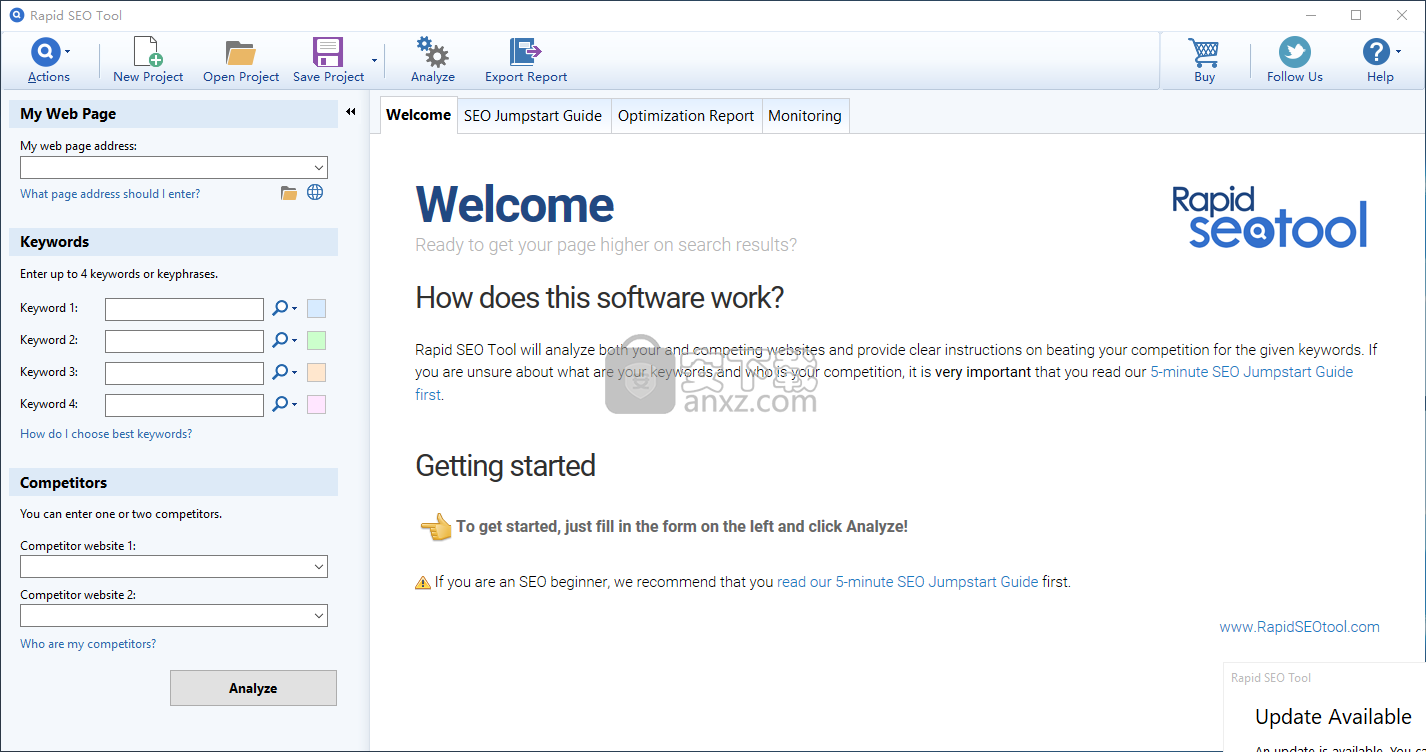Visit www.RapidSEOtool.com link
Viewport: 1426px width, 752px height.
(1299, 627)
